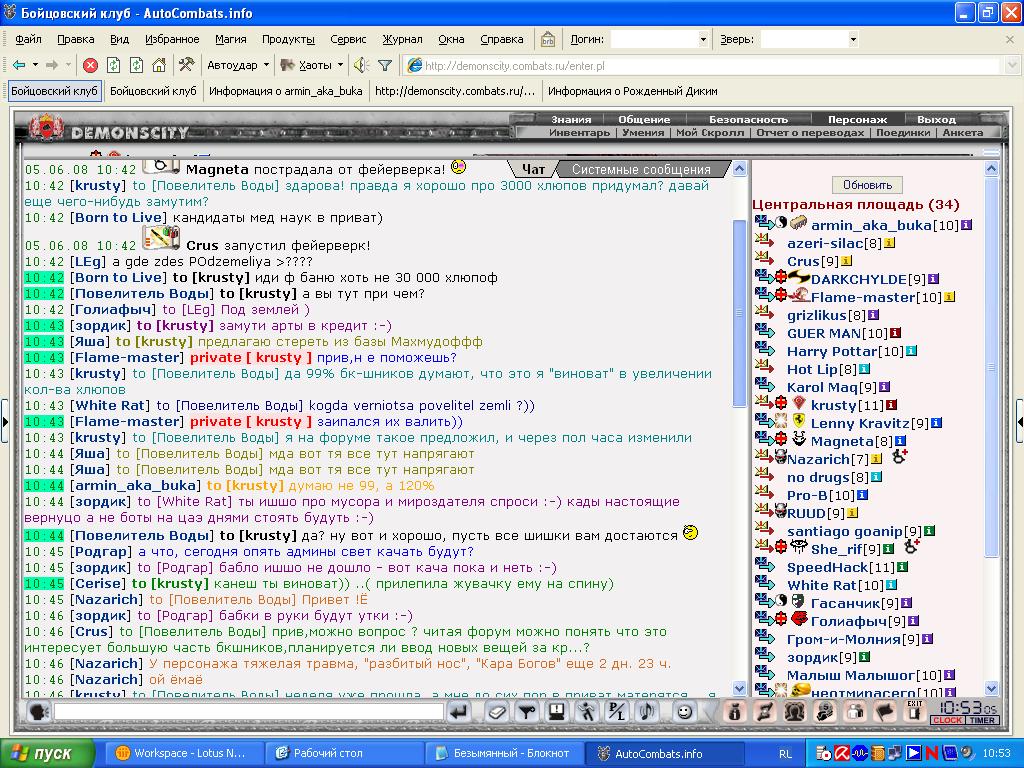Viewport: 1024px width, 768px height.
Task: Open the Хаоты dropdown
Action: tap(311, 65)
